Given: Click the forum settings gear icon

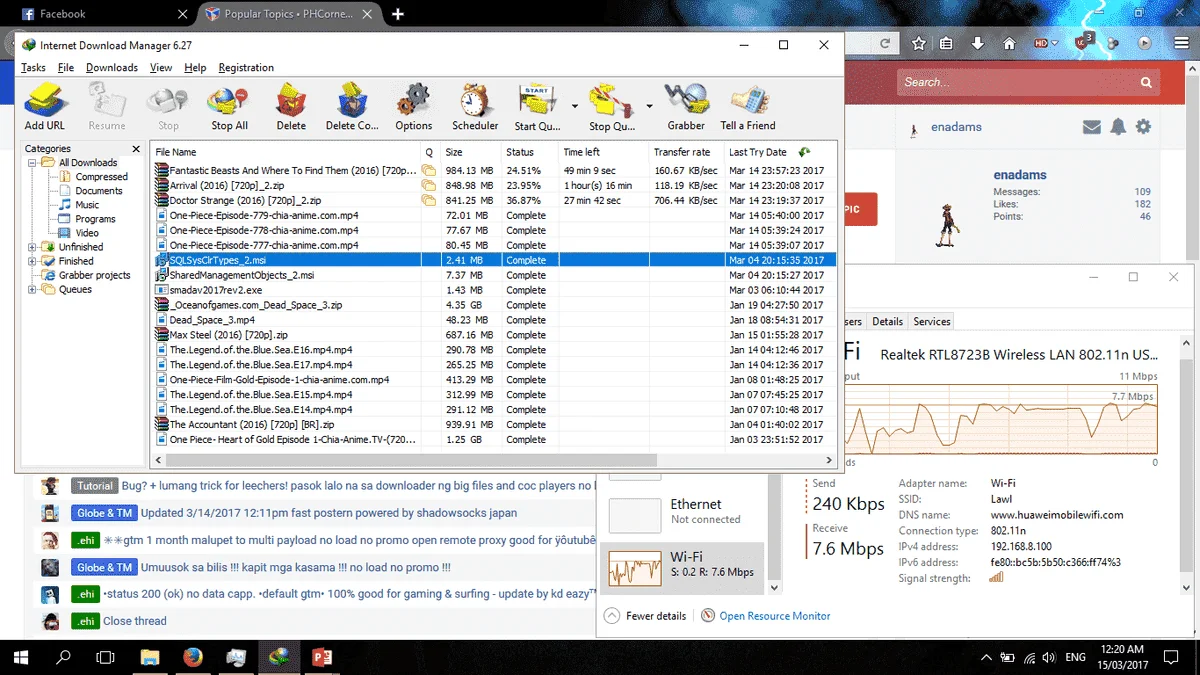Looking at the screenshot, I should pos(1143,127).
